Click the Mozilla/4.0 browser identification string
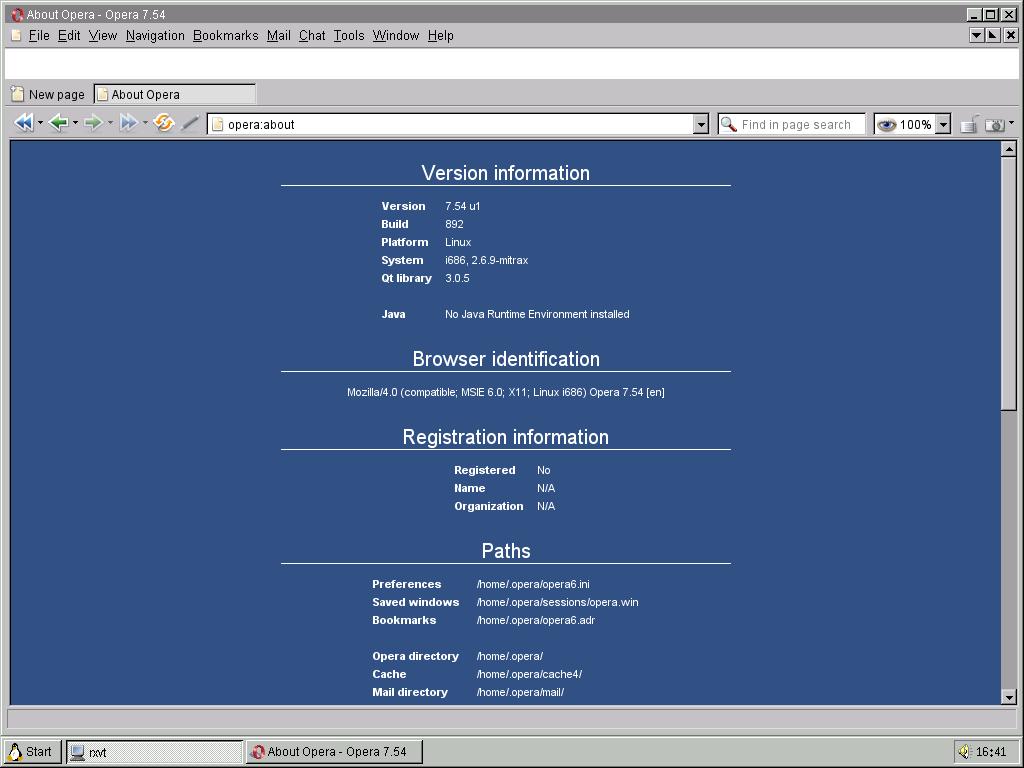This screenshot has height=768, width=1024. pyautogui.click(x=505, y=392)
